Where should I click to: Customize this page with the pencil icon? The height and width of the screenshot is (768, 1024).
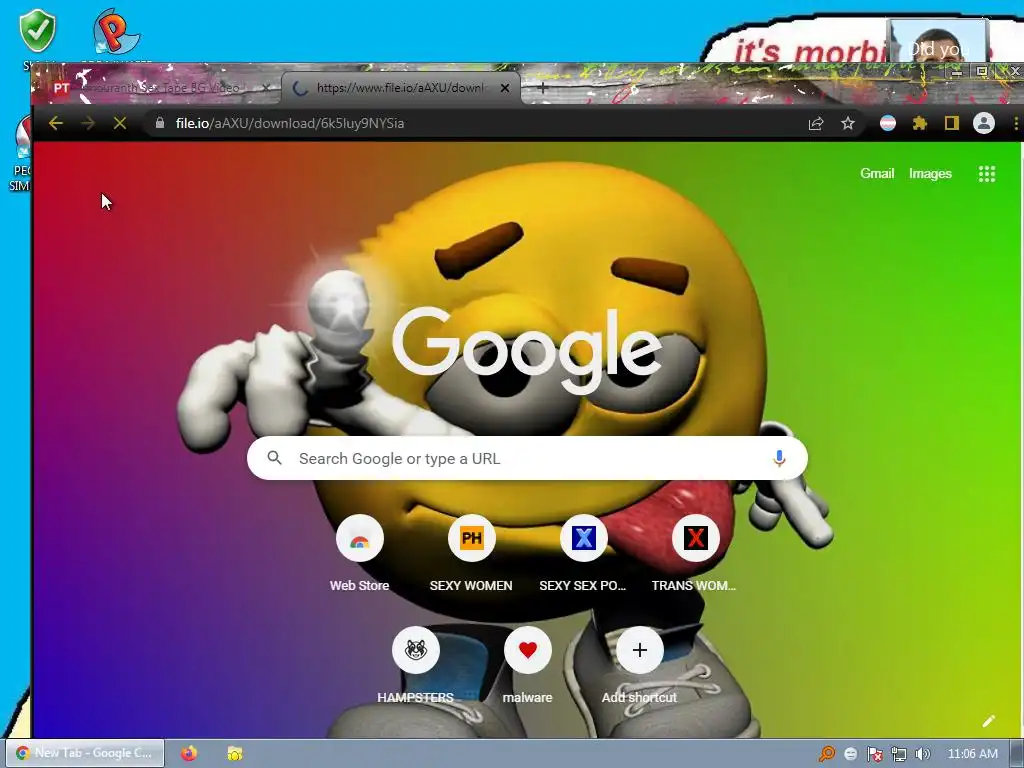(989, 721)
